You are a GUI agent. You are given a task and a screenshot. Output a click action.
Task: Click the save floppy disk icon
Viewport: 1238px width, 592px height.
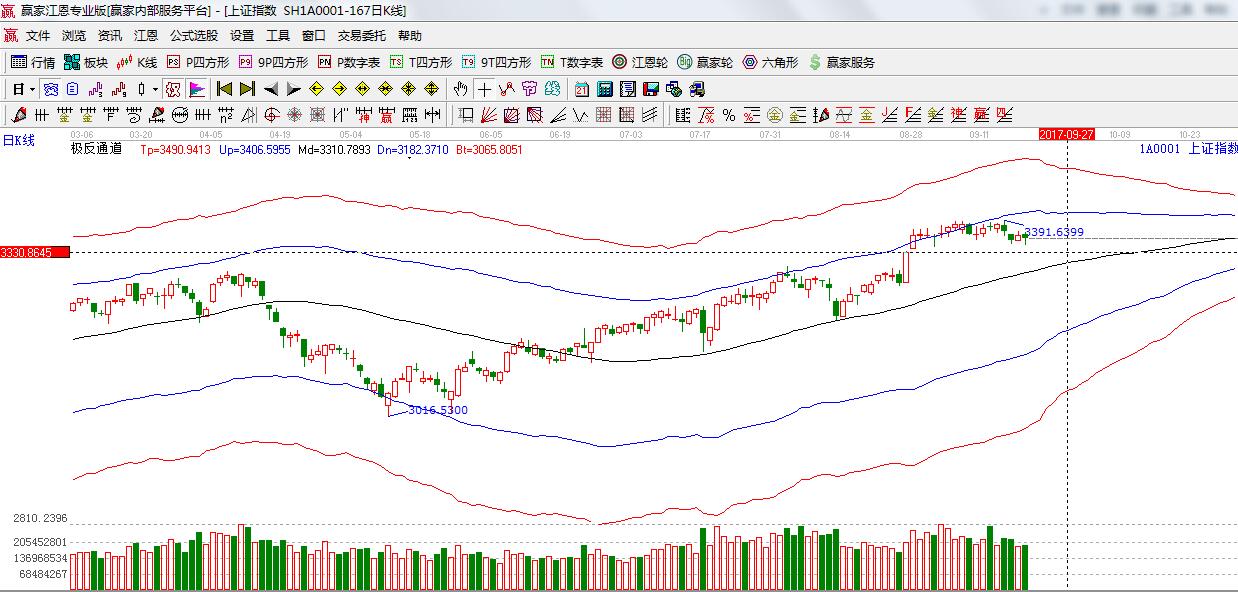click(x=650, y=89)
